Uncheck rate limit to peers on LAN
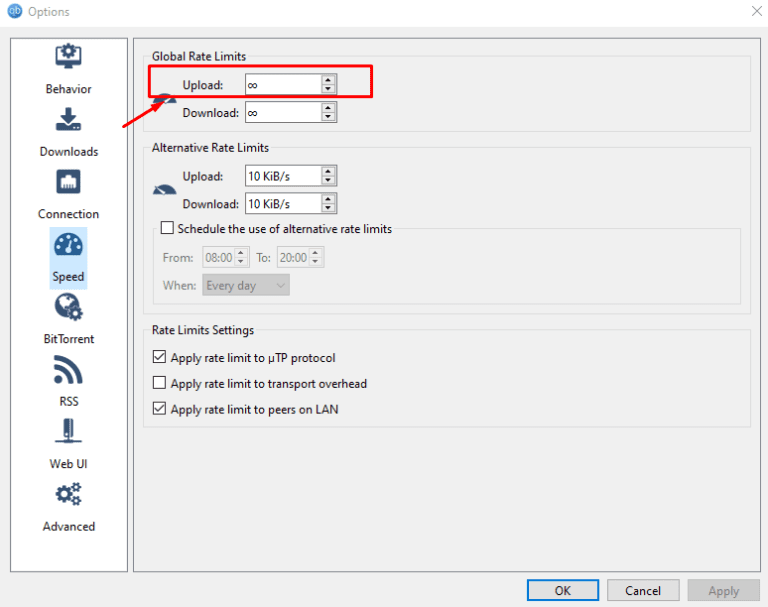768x607 pixels. (x=159, y=409)
